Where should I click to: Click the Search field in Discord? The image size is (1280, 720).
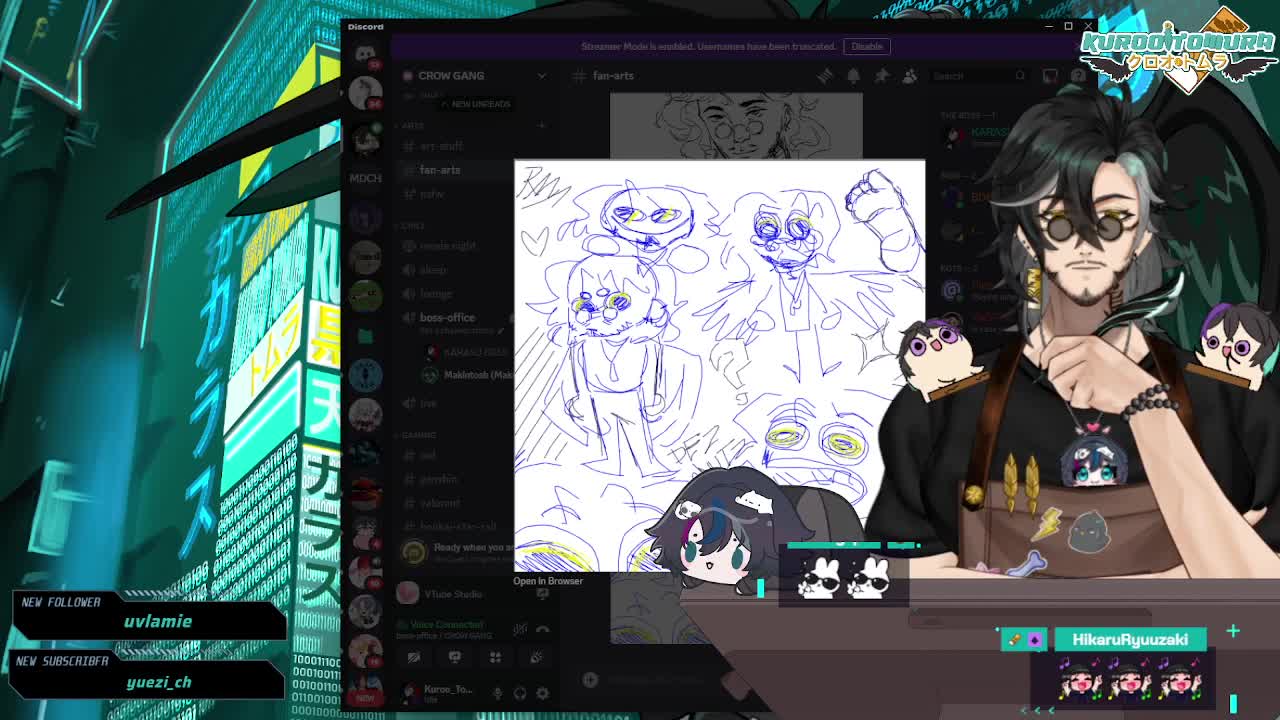point(979,76)
